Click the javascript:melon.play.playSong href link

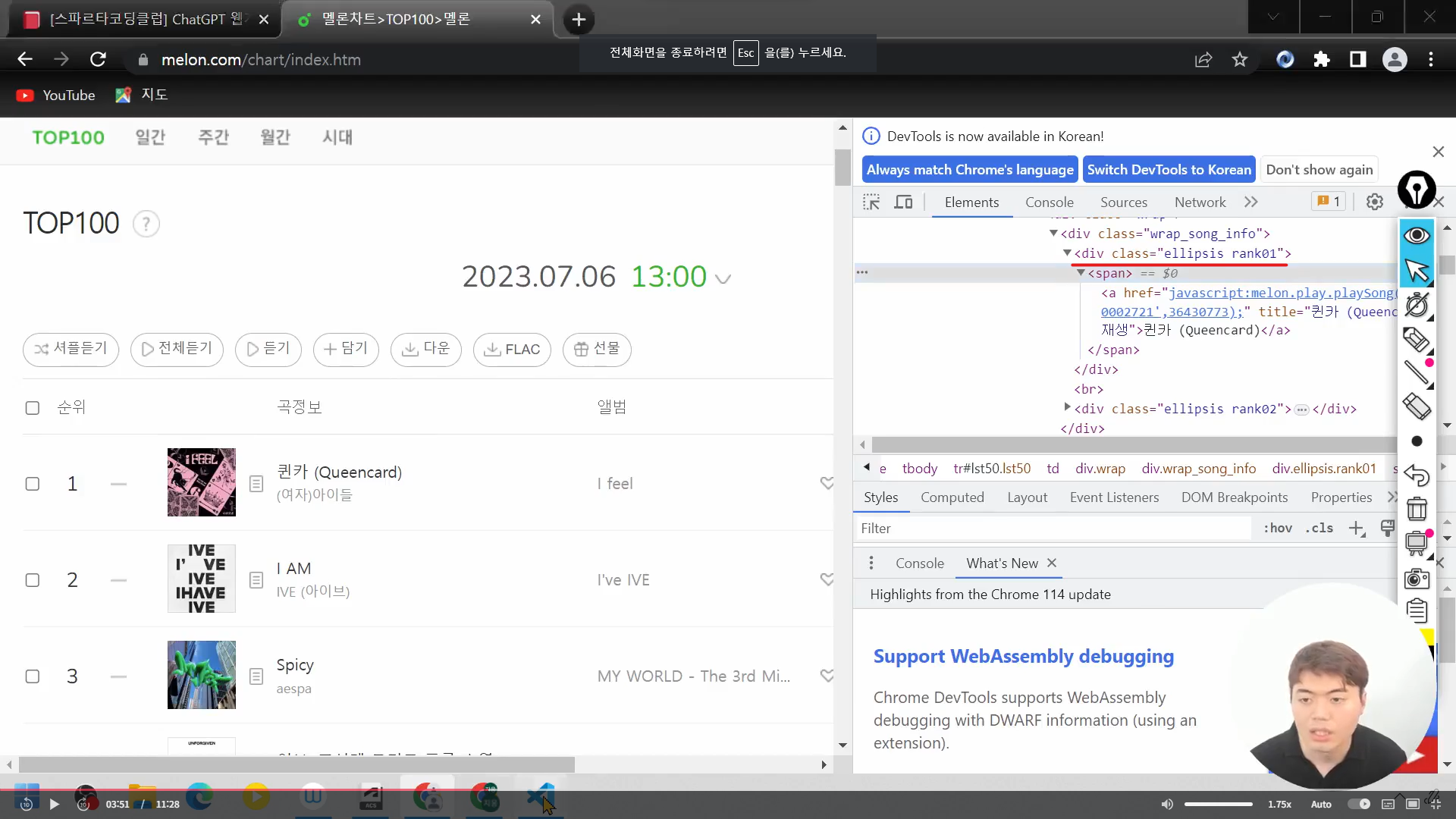(1248, 302)
